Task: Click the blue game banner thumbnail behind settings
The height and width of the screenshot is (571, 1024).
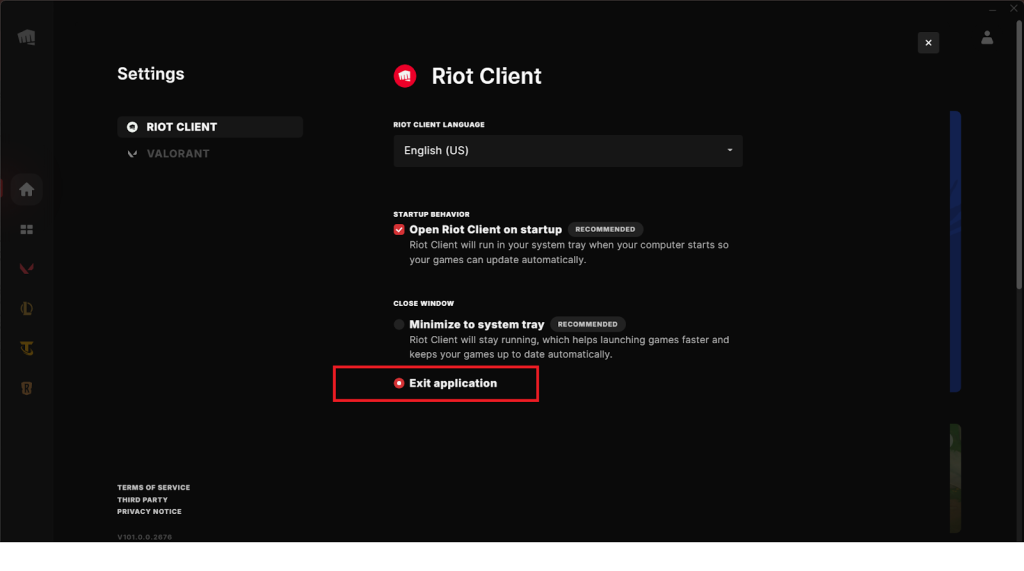Action: tap(955, 252)
